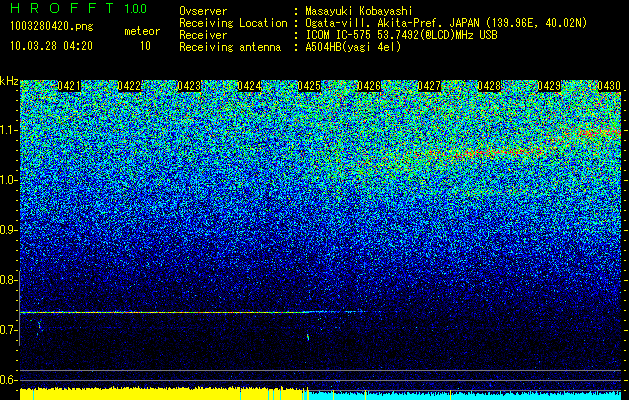Click the 0425 time marker
The height and width of the screenshot is (400, 629).
[x=309, y=86]
